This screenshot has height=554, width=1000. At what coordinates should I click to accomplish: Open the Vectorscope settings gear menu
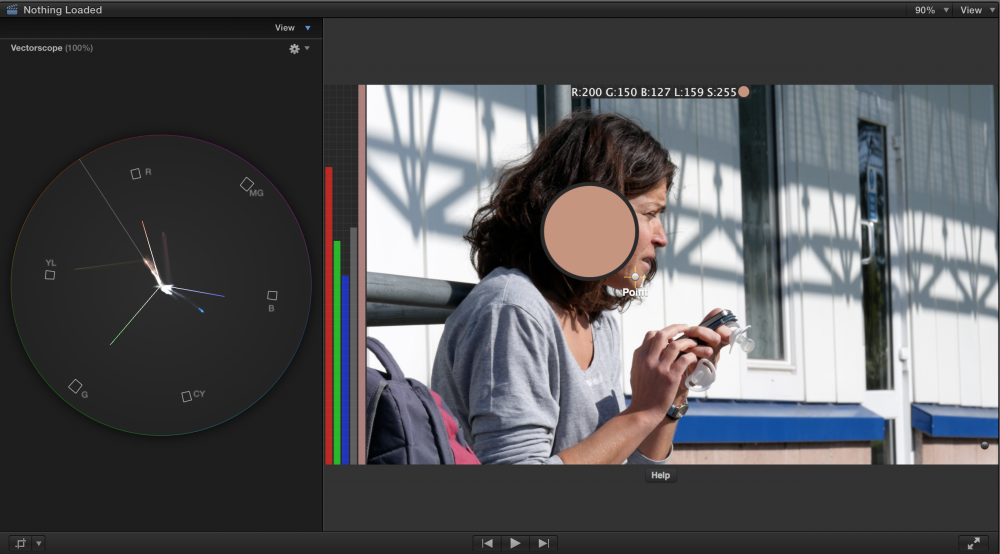(294, 48)
